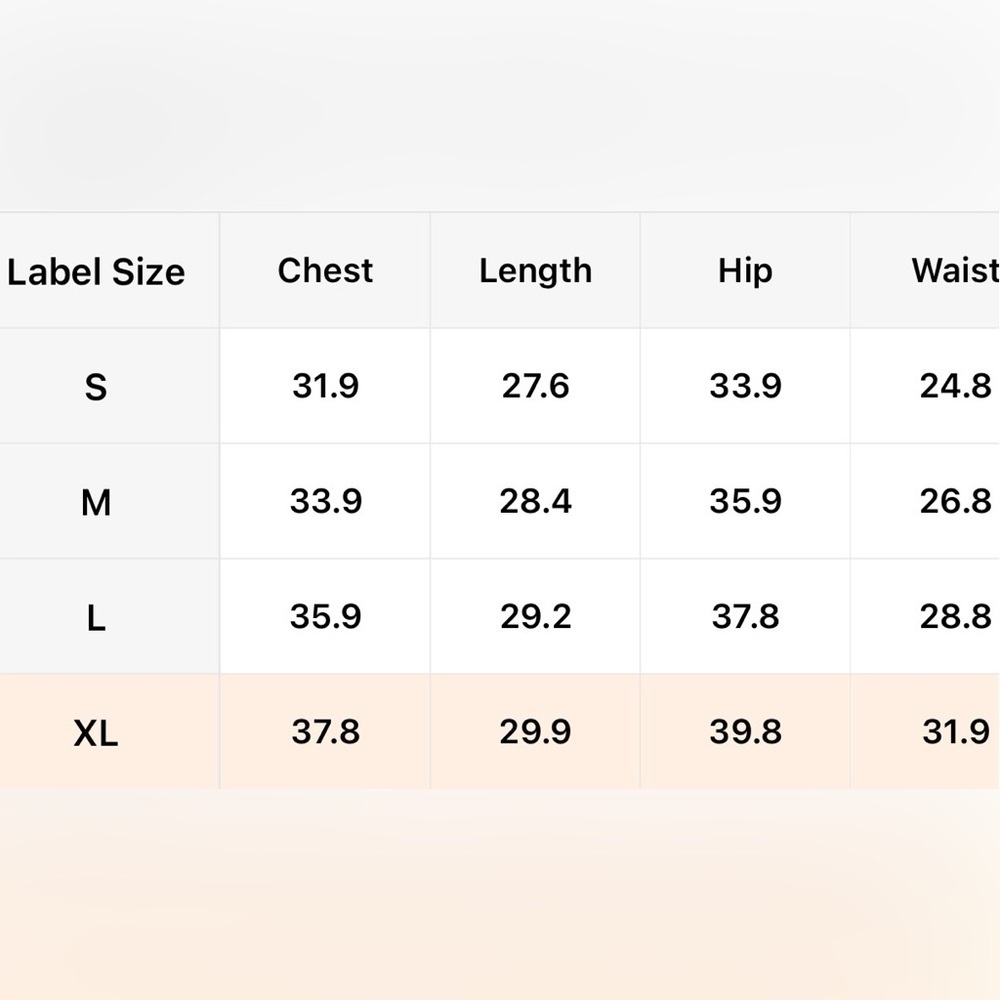Click the M length value 28.4
The height and width of the screenshot is (1000, 1000).
click(x=535, y=501)
